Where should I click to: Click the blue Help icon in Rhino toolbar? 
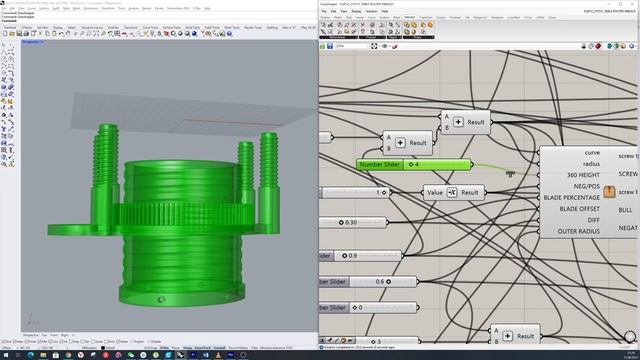click(x=229, y=33)
